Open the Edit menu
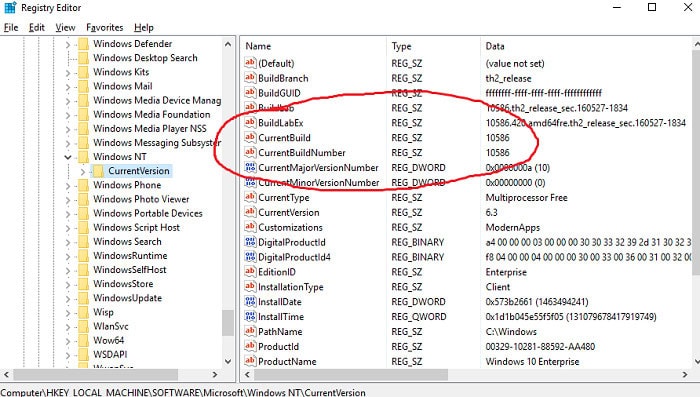The width and height of the screenshot is (700, 397). 37,28
